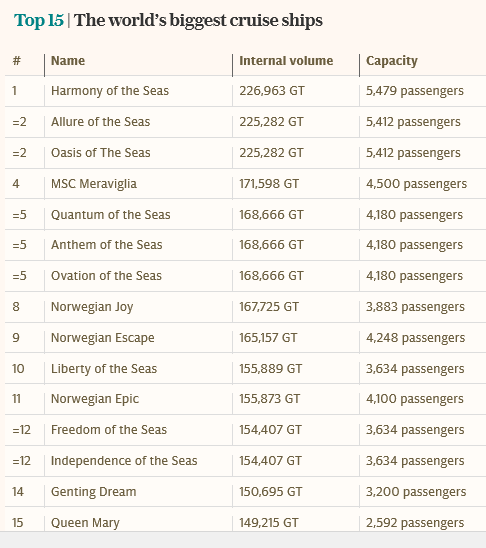The height and width of the screenshot is (548, 486).
Task: Click the # rank column header
Action: tap(16, 61)
